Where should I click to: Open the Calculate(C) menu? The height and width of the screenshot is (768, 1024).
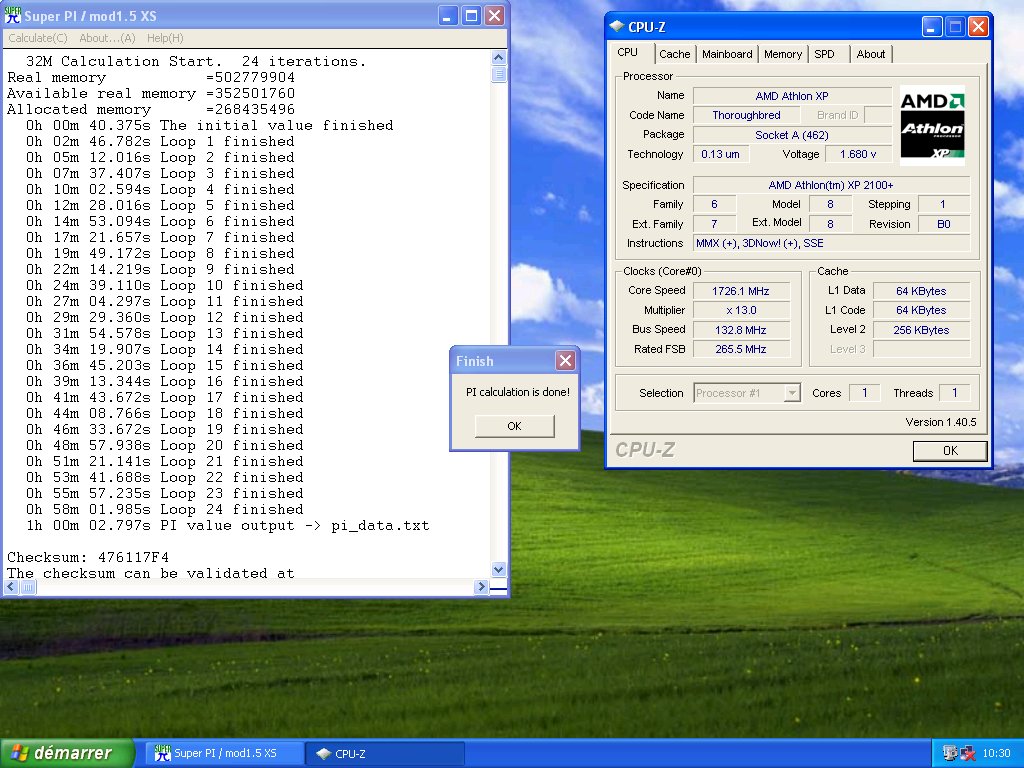pyautogui.click(x=38, y=38)
